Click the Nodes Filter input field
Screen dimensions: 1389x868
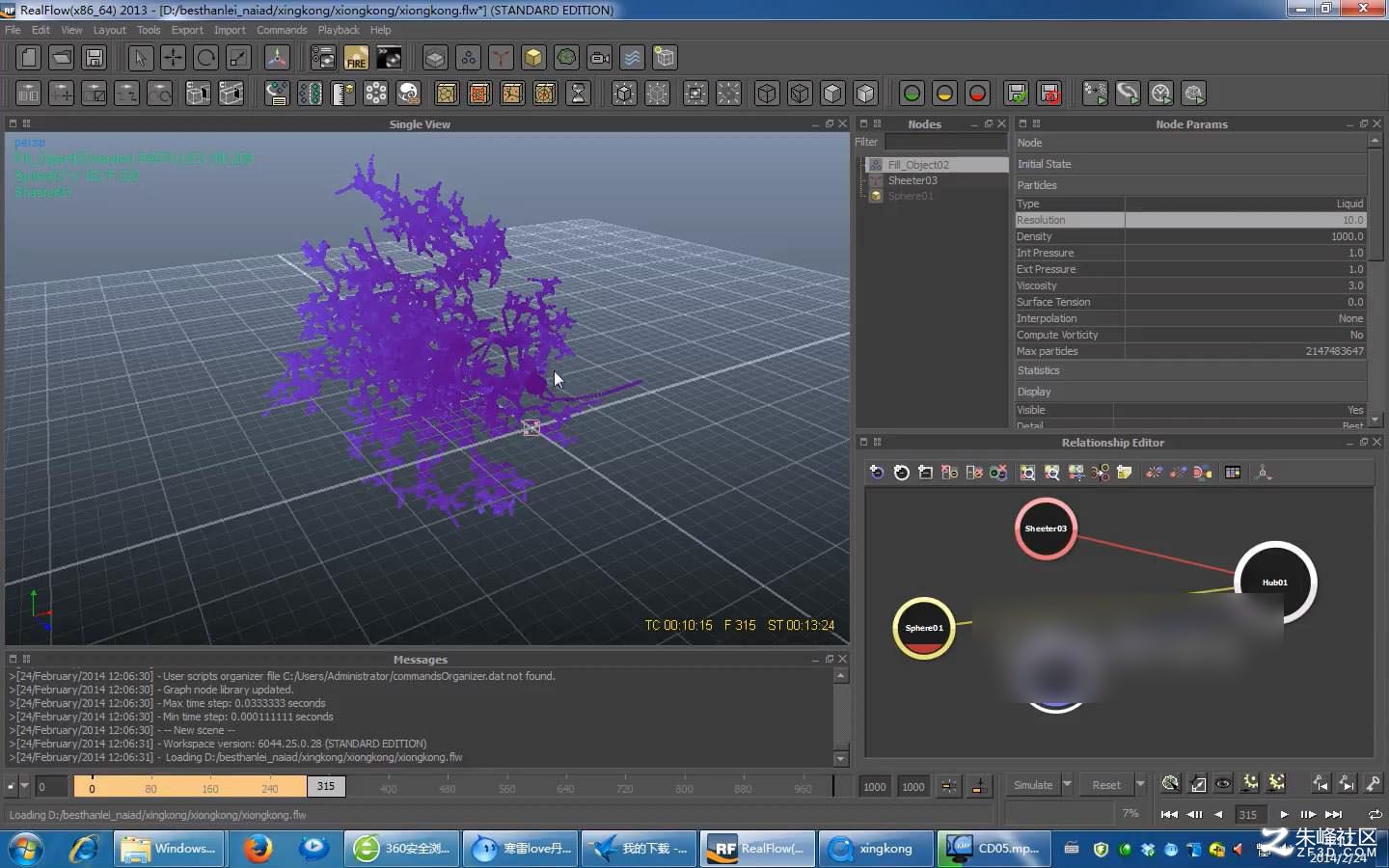point(945,142)
